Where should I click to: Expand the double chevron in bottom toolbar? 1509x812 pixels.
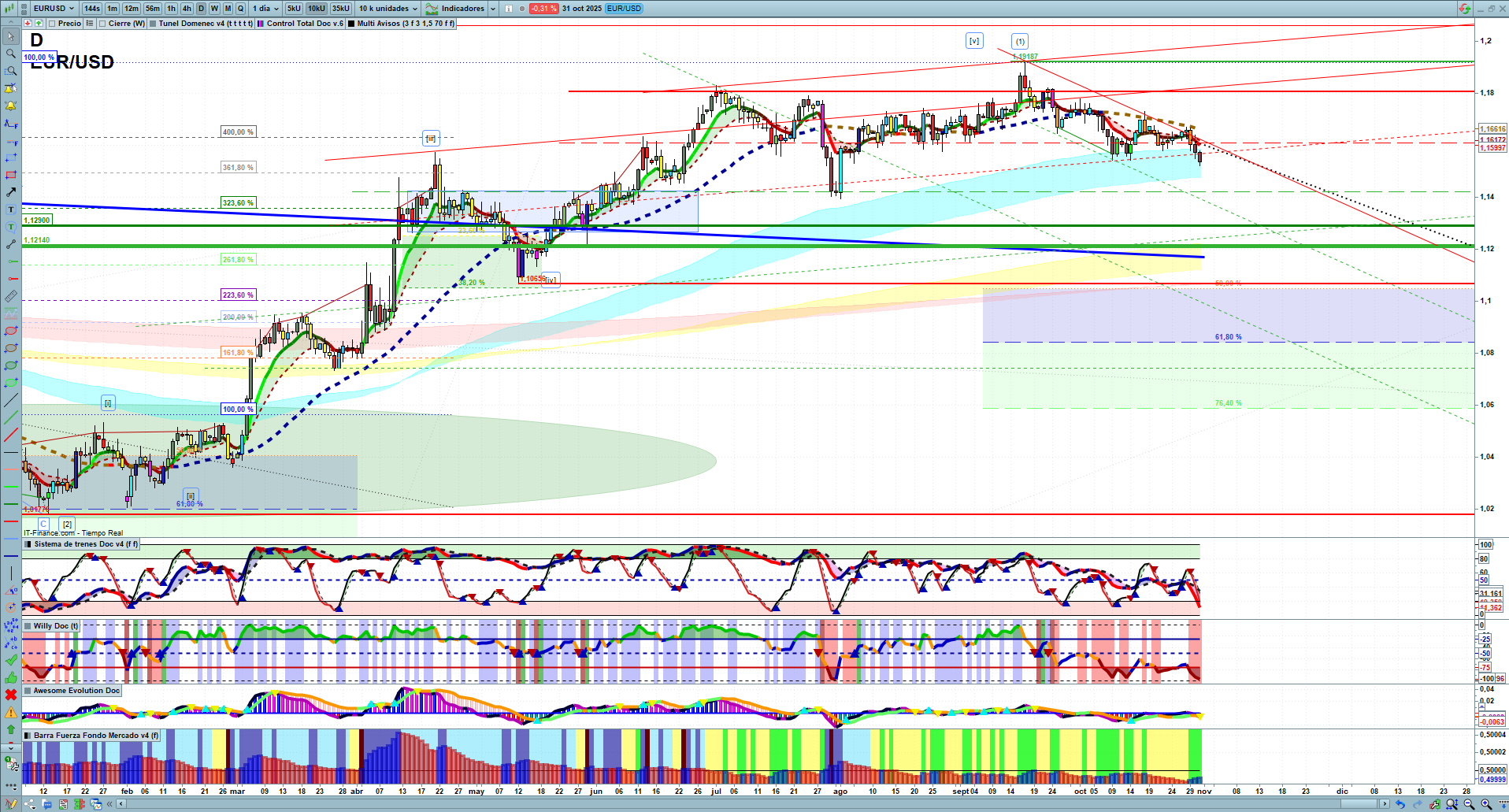[110, 804]
